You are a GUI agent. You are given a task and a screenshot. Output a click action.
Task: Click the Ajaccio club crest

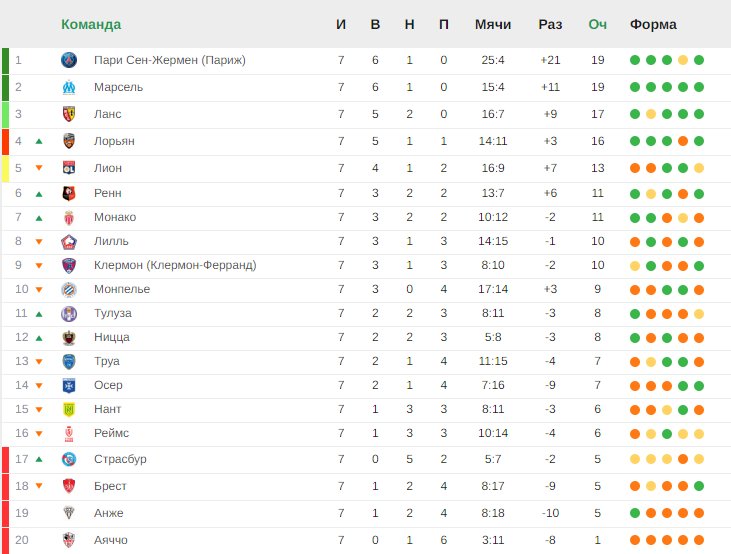pos(69,540)
